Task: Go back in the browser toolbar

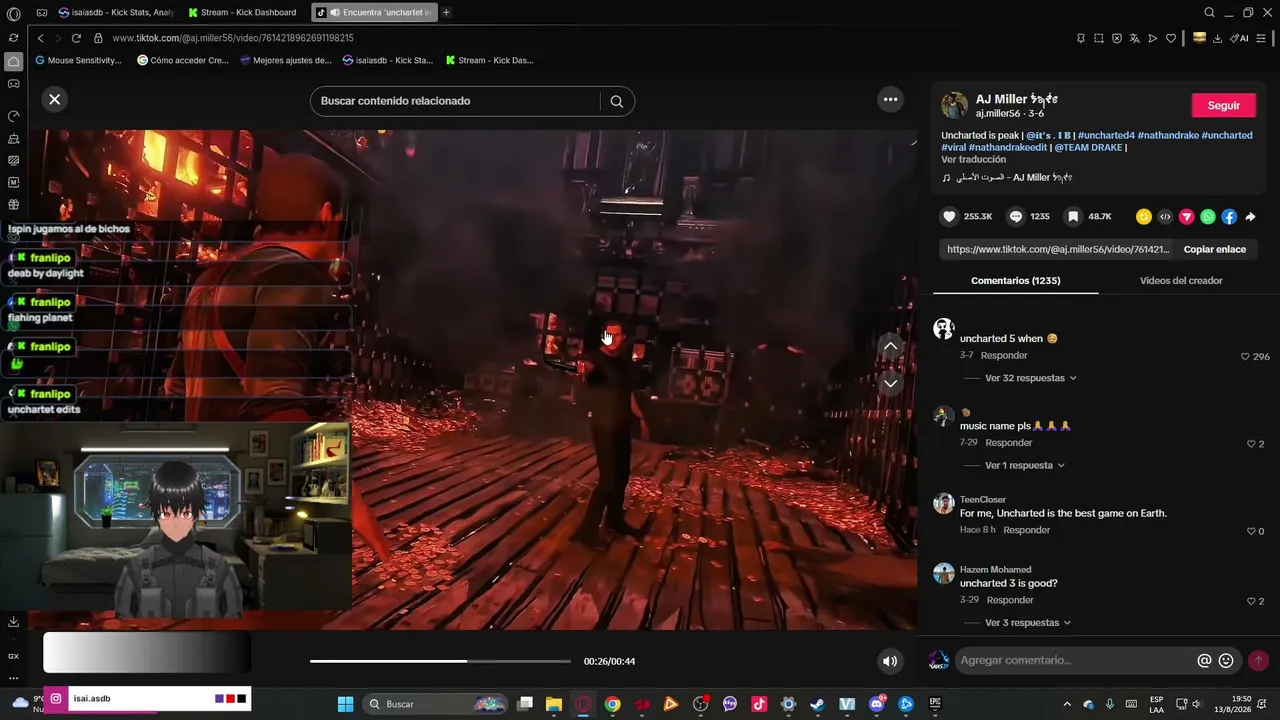Action: click(x=40, y=38)
